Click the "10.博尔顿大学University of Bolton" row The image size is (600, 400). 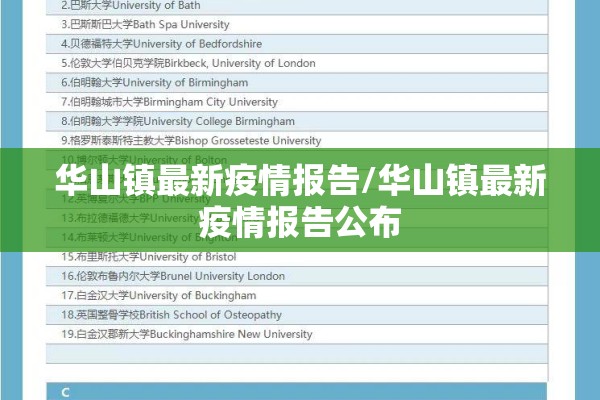click(x=297, y=159)
